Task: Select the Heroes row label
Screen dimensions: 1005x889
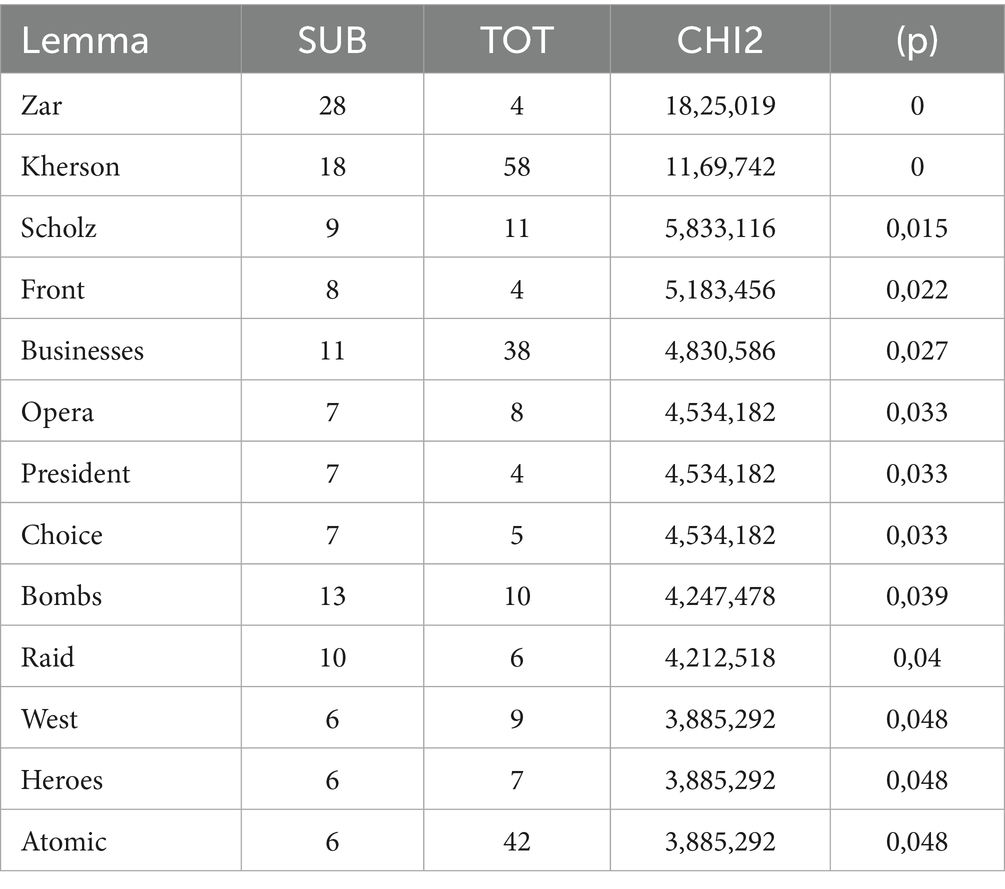Action: (x=62, y=780)
